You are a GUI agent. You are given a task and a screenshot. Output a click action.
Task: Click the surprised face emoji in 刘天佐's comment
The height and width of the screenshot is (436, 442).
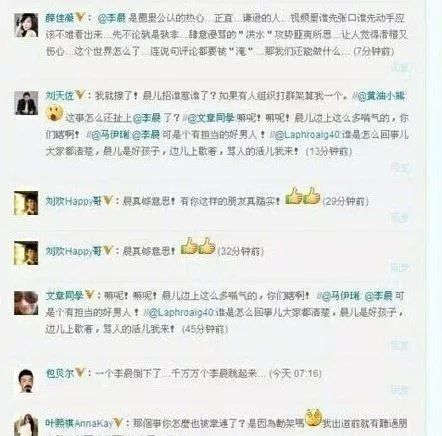(54, 112)
